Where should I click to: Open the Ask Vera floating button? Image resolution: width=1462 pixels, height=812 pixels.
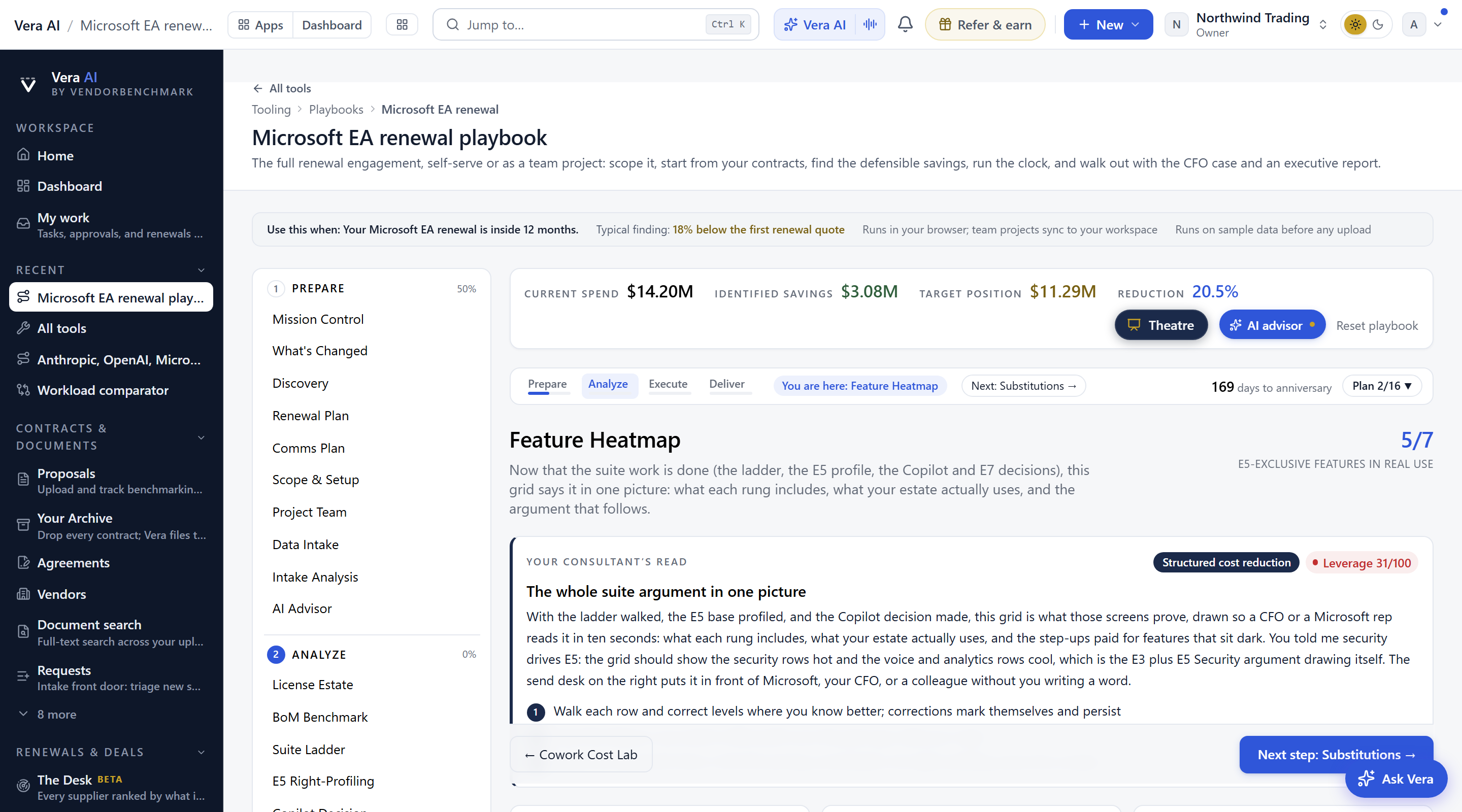(1395, 779)
